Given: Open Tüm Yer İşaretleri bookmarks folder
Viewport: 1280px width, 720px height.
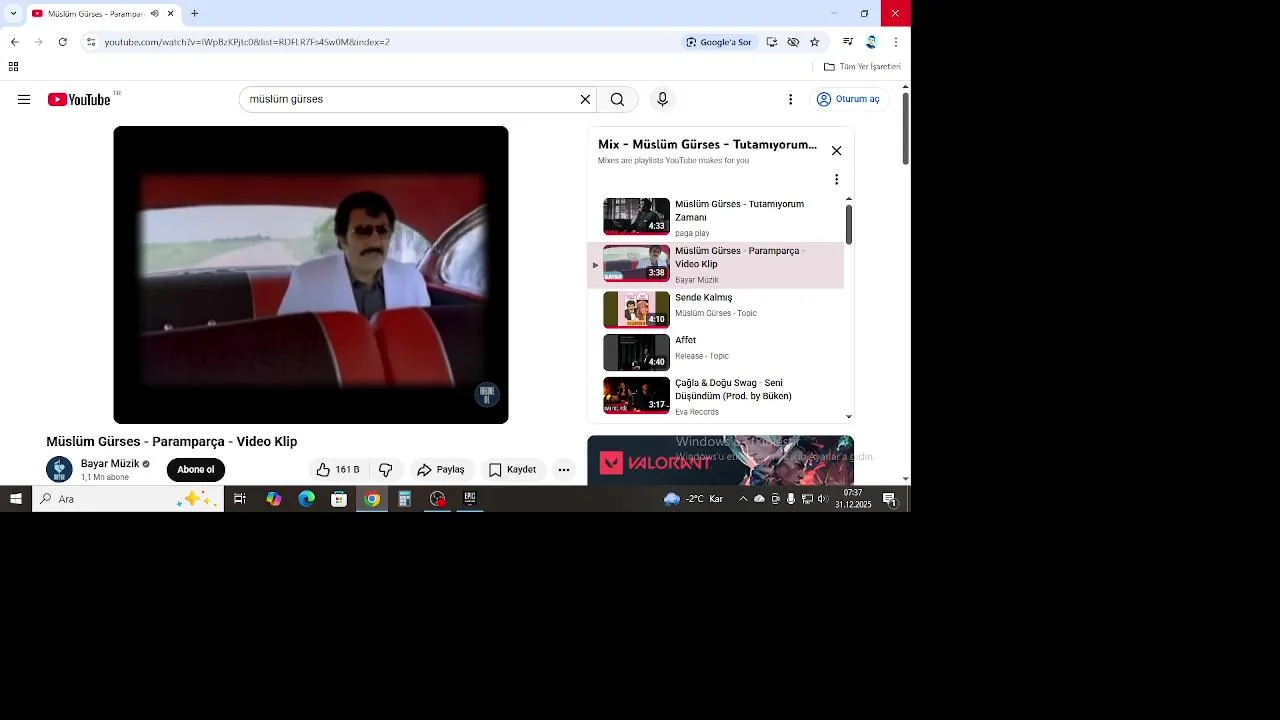Looking at the screenshot, I should click(x=862, y=67).
